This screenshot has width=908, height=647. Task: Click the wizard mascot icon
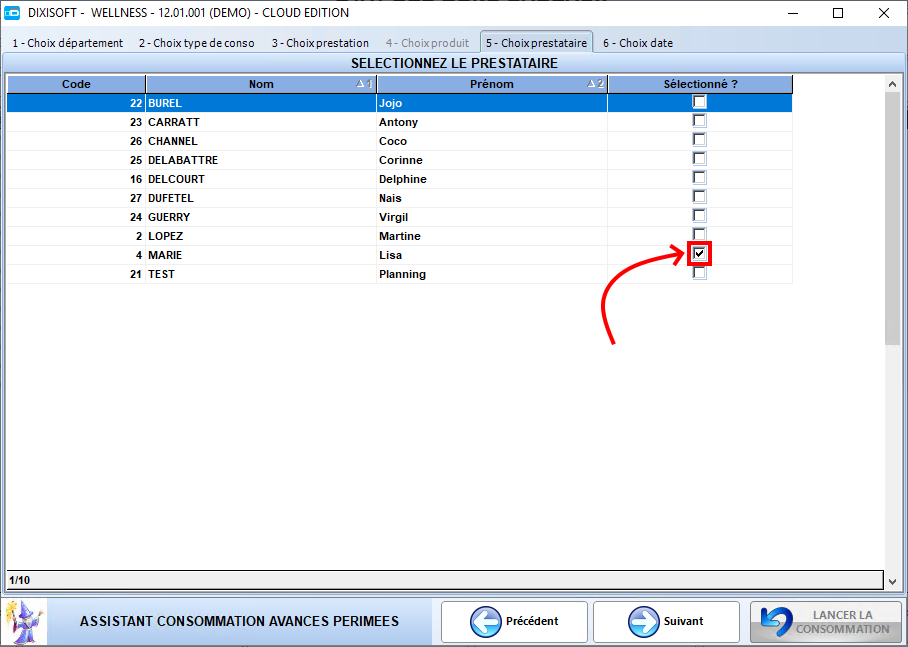24,620
